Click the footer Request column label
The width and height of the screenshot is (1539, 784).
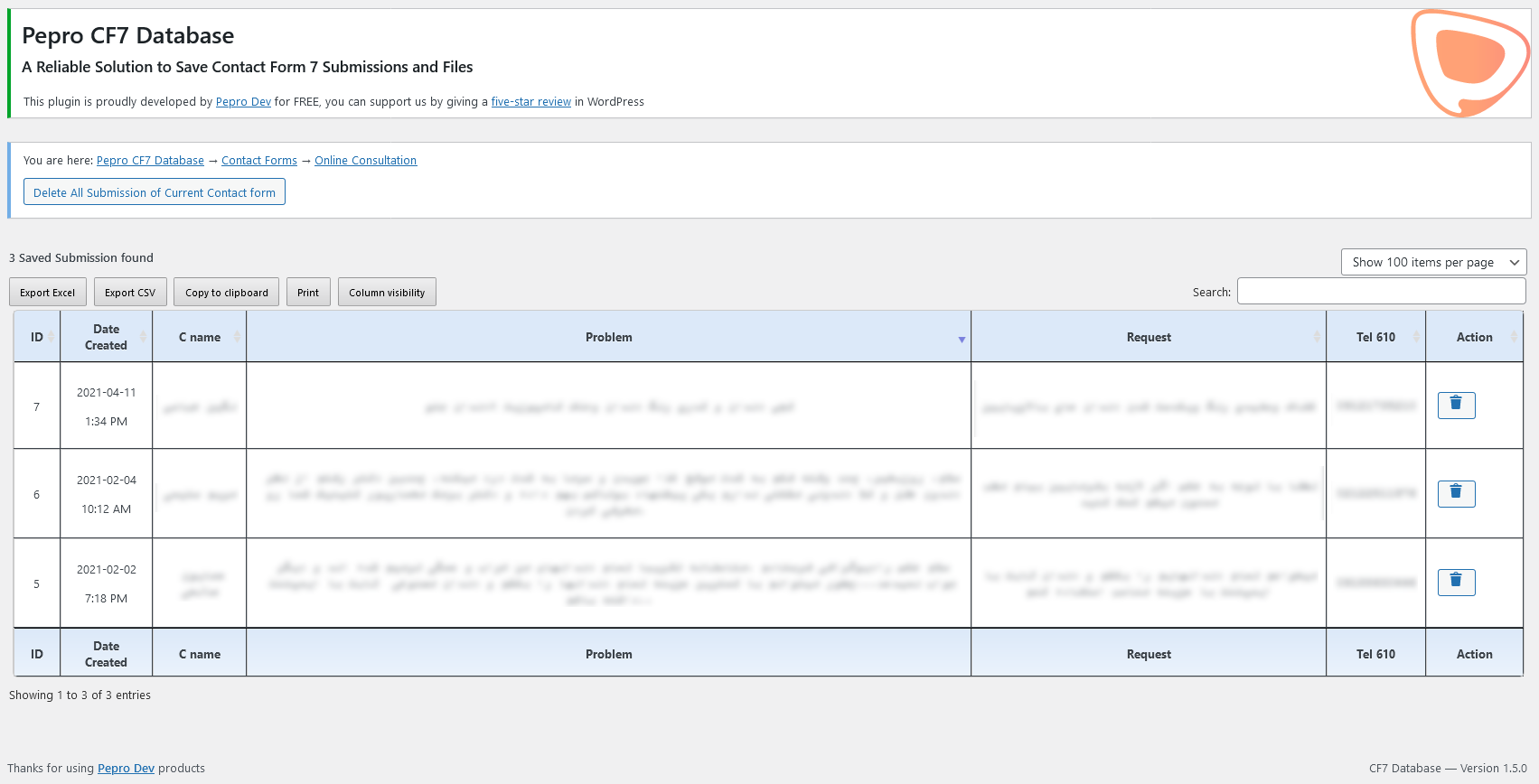pos(1149,654)
